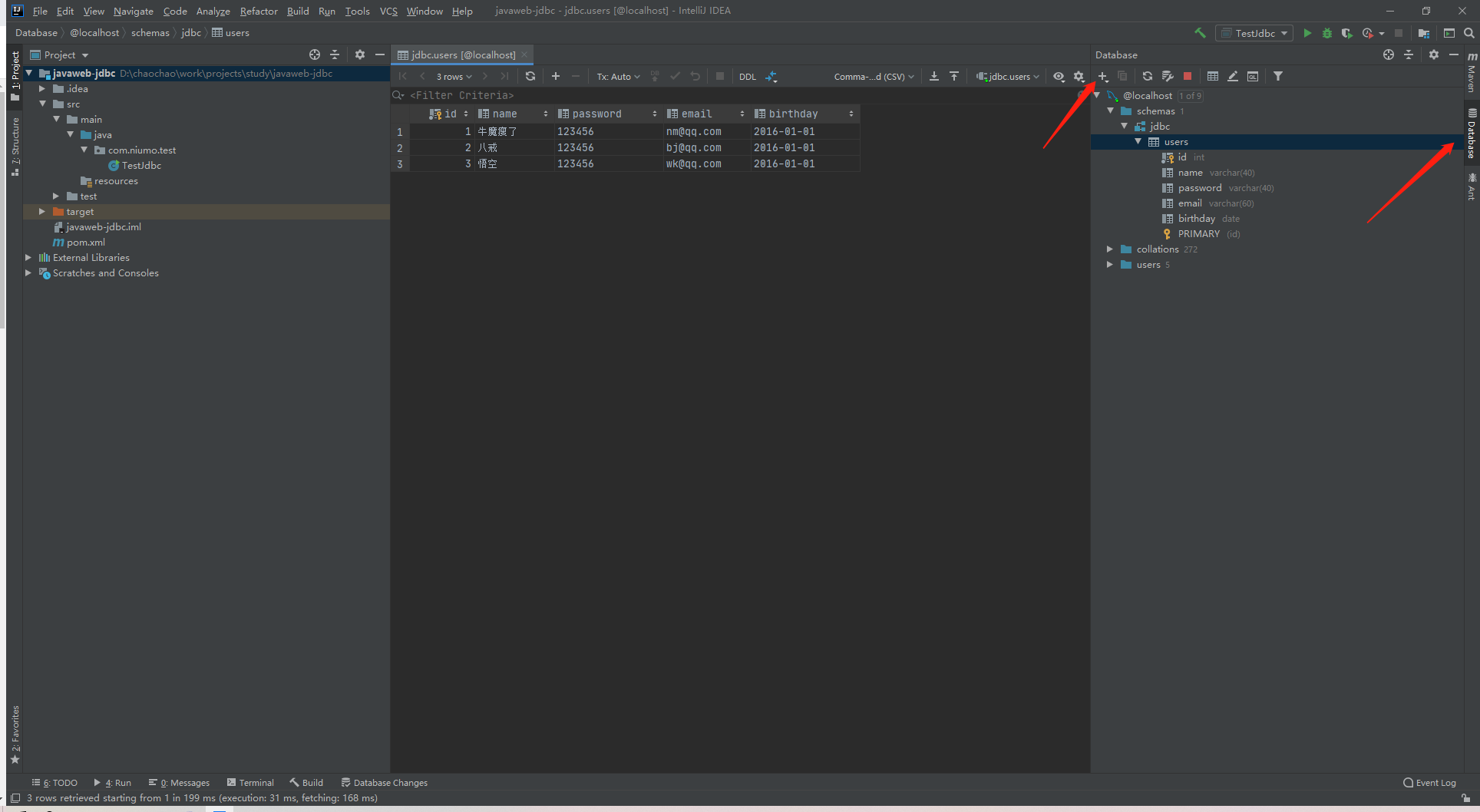Refresh data source in Database panel toolbar
Viewport: 1480px width, 812px height.
coord(1147,76)
